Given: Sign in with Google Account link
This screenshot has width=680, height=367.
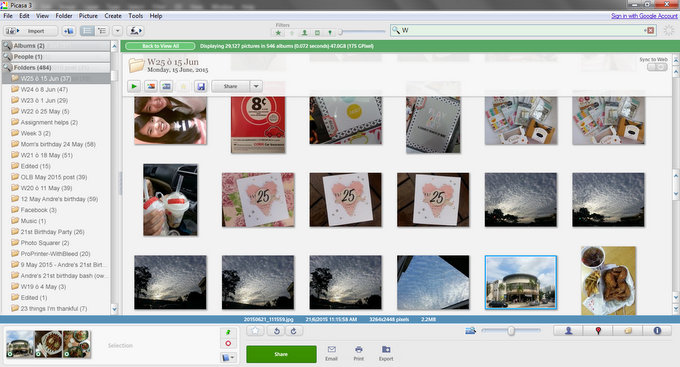Looking at the screenshot, I should [x=644, y=16].
